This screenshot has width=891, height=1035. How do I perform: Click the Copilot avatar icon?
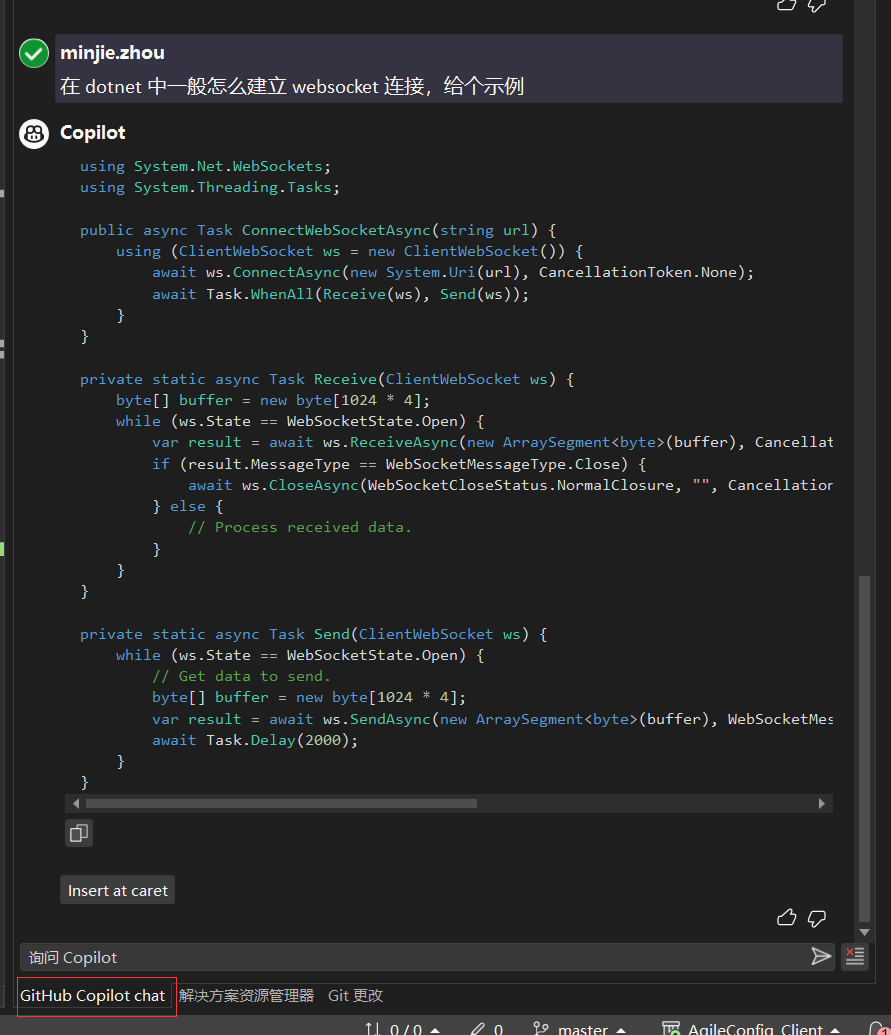pos(33,133)
